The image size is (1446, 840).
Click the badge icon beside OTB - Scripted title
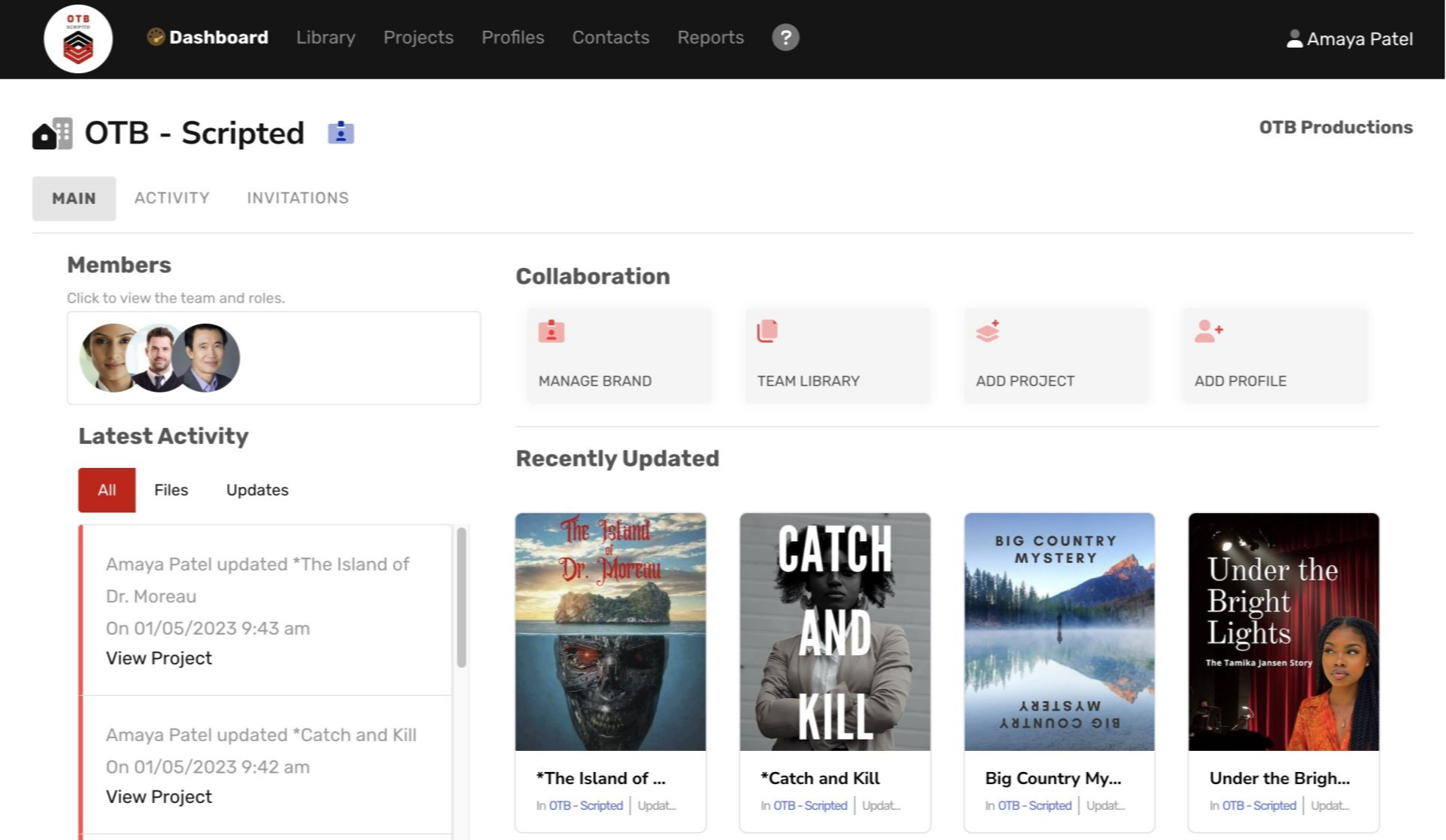(341, 132)
